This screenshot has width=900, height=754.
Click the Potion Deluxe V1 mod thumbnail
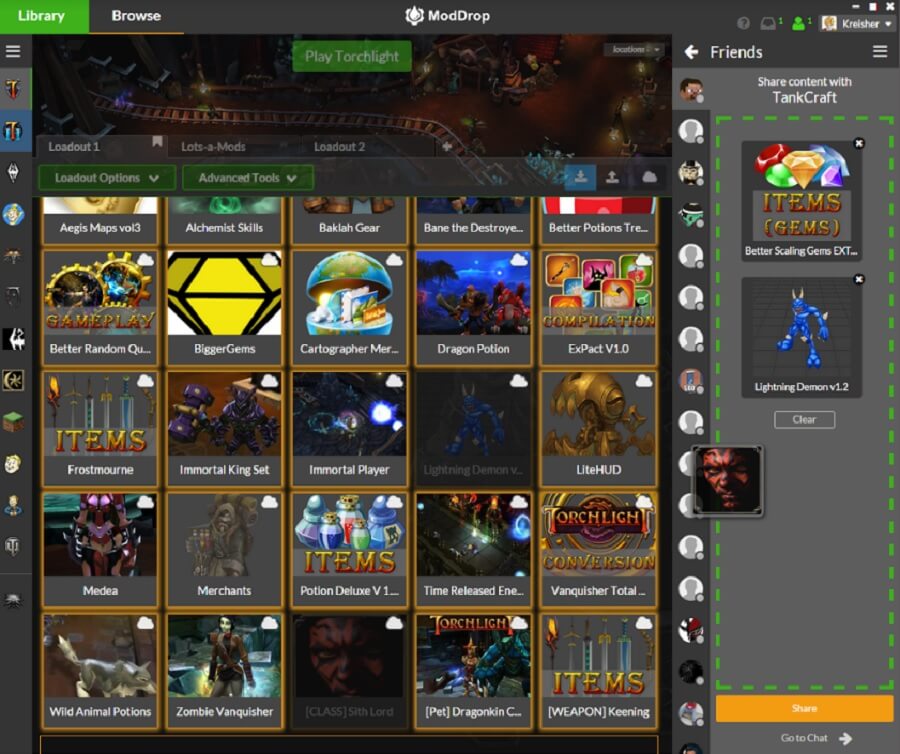click(349, 535)
